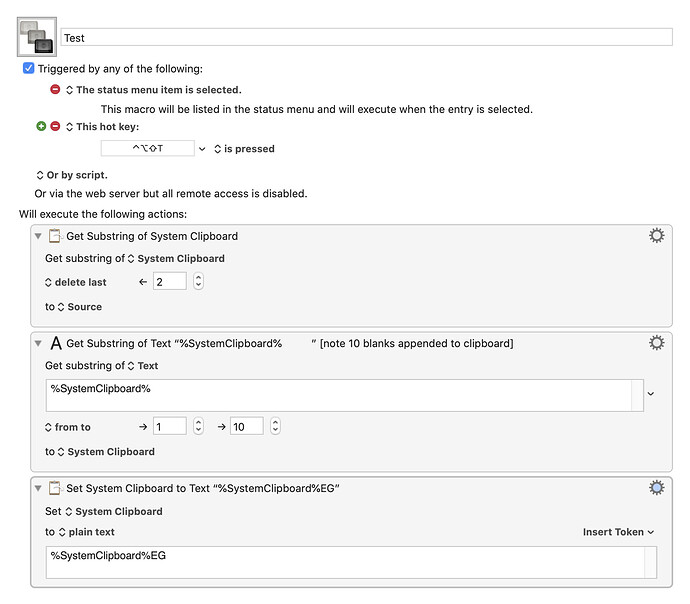Remove the status menu trigger with red minus
Image resolution: width=690 pixels, height=604 pixels.
pos(56,90)
